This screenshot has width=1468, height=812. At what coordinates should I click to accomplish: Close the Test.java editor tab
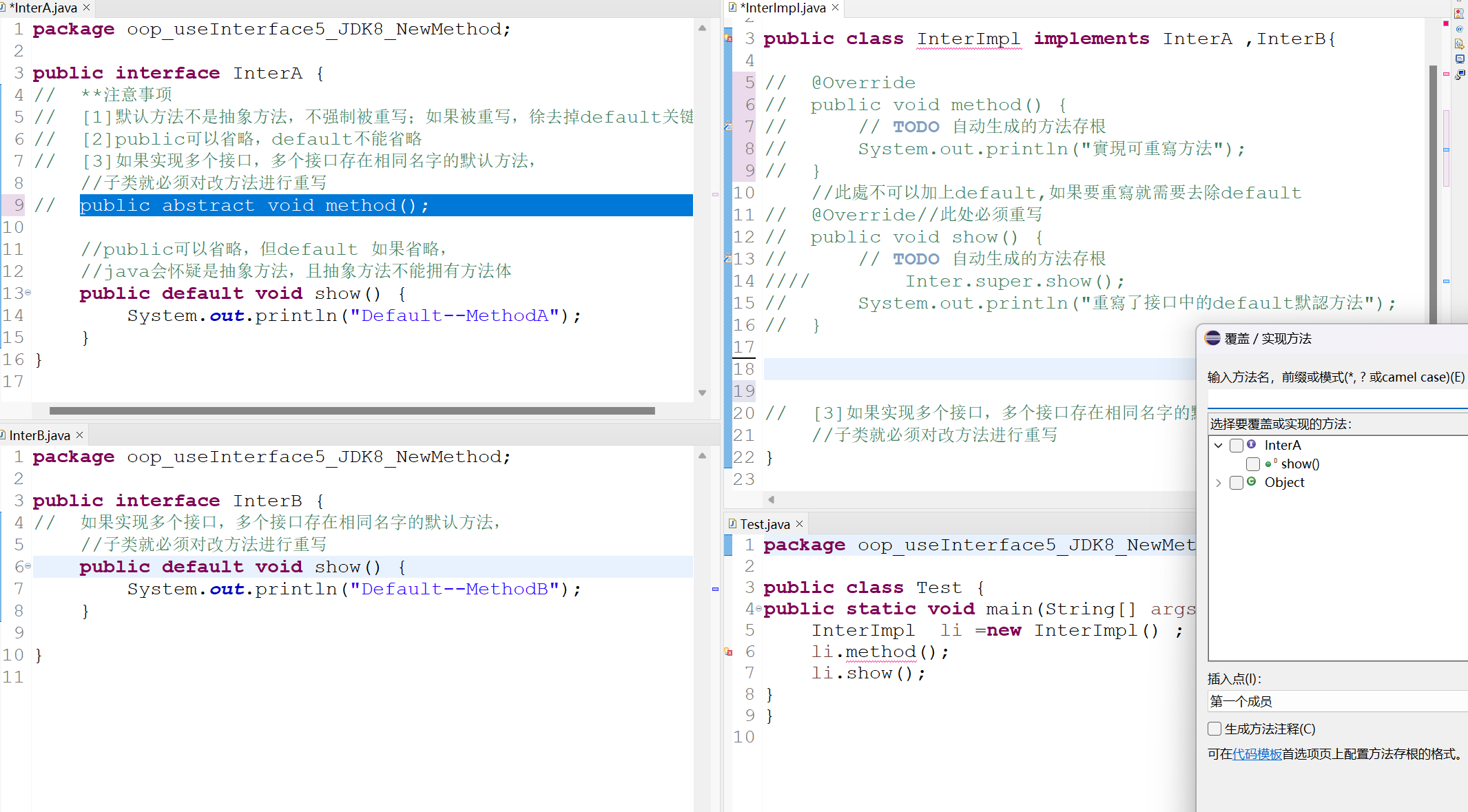coord(799,524)
